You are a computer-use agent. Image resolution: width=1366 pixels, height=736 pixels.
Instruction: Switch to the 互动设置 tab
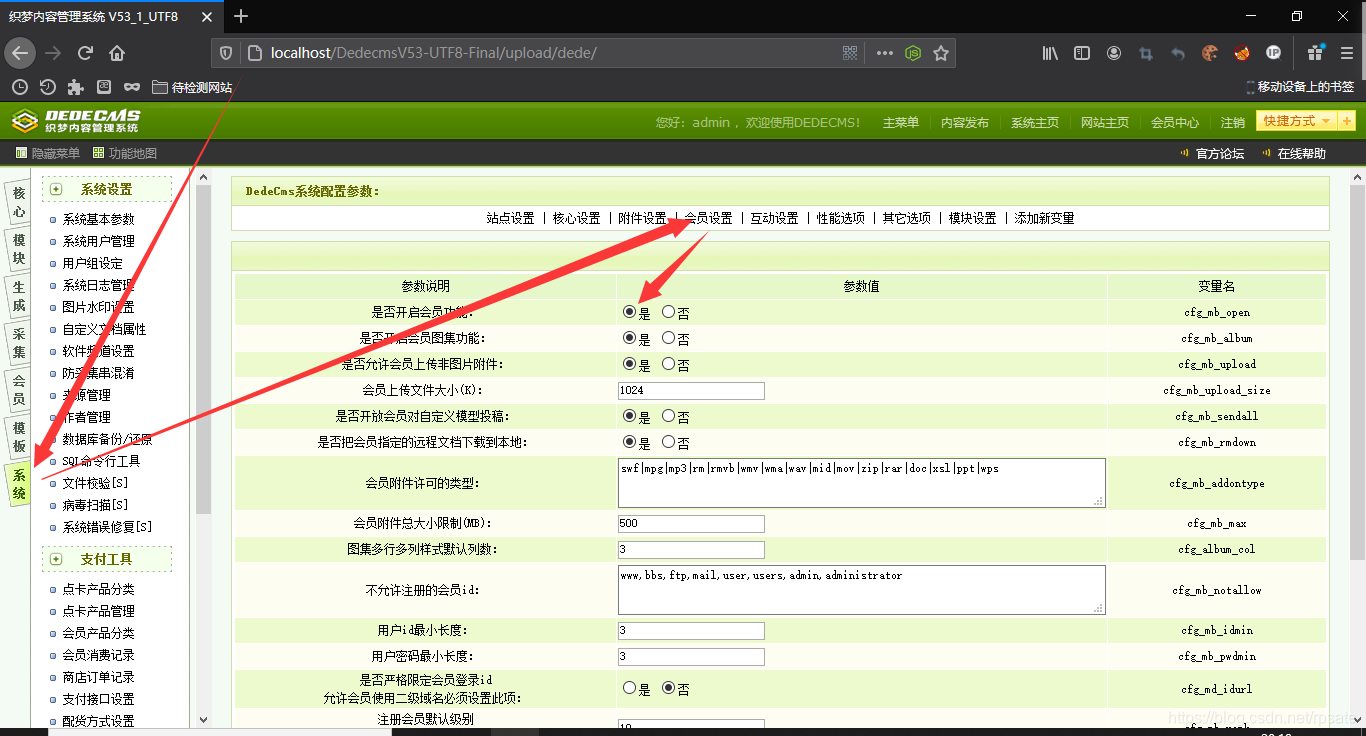[x=775, y=218]
